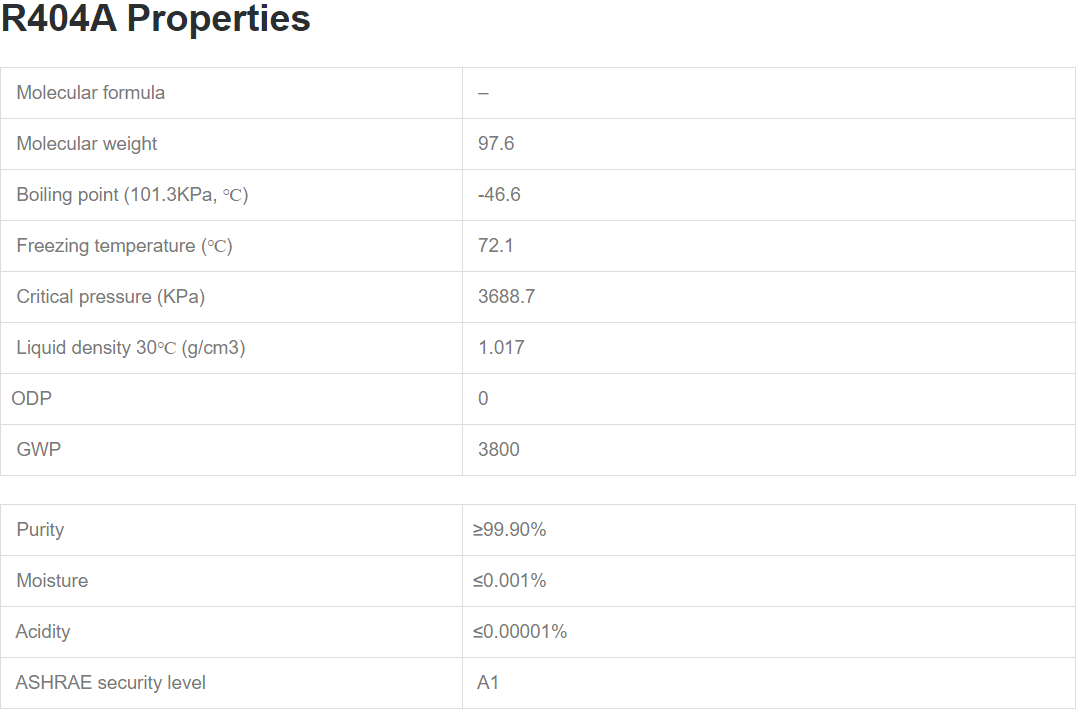
Task: Click the Boiling point row label
Action: (132, 195)
